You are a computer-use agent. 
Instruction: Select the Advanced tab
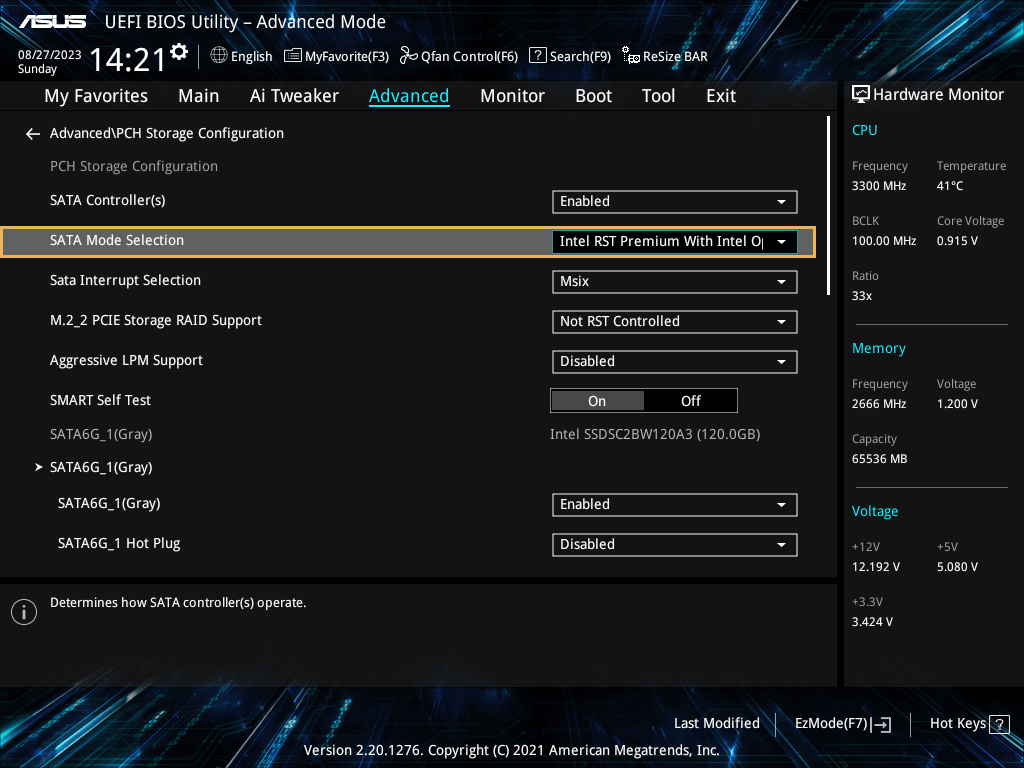pos(409,96)
